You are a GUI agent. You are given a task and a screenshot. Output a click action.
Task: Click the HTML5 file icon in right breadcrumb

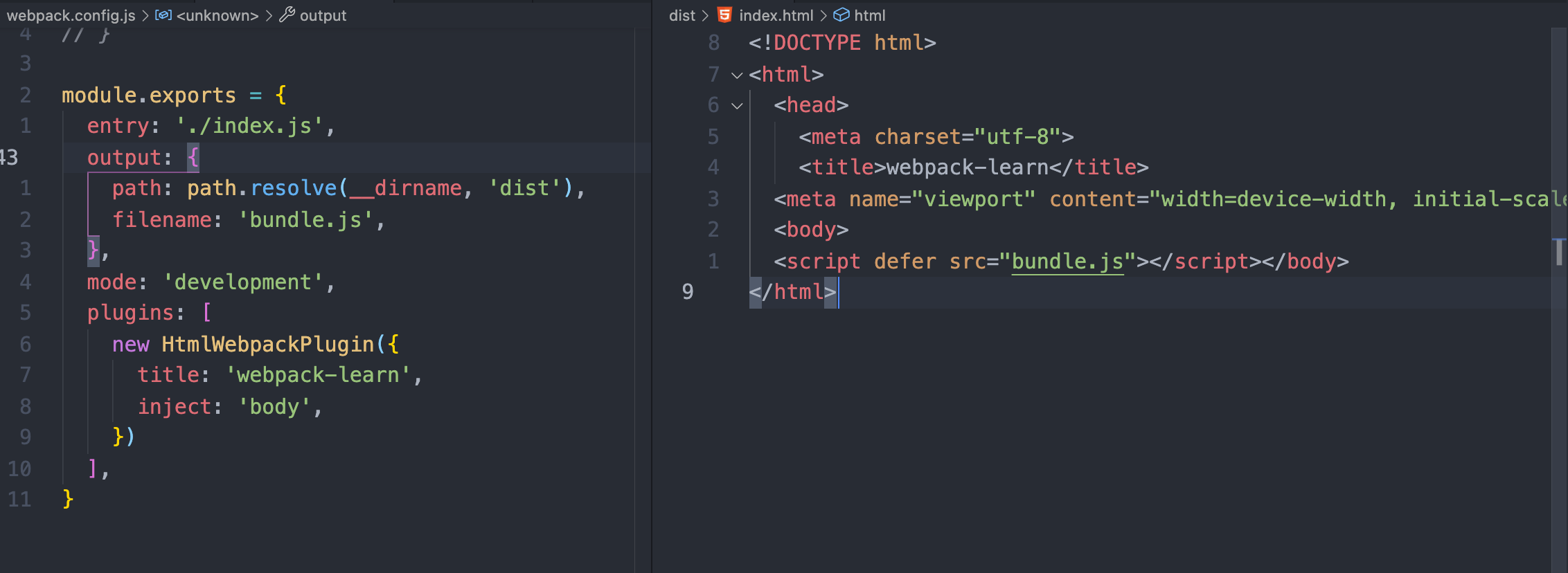[724, 15]
